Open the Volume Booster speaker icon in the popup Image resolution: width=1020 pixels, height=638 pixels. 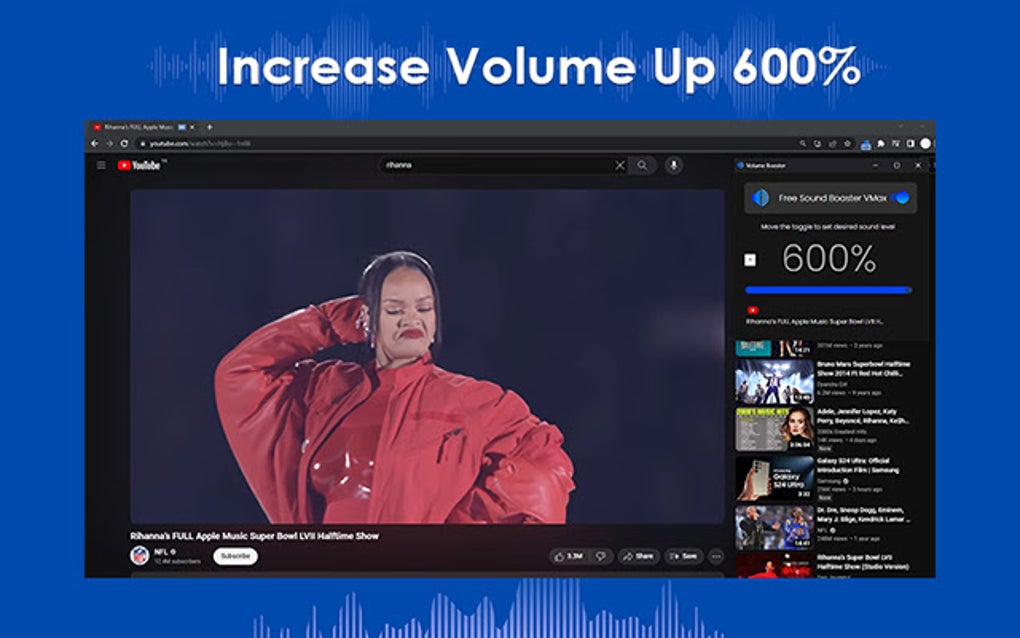(x=760, y=197)
